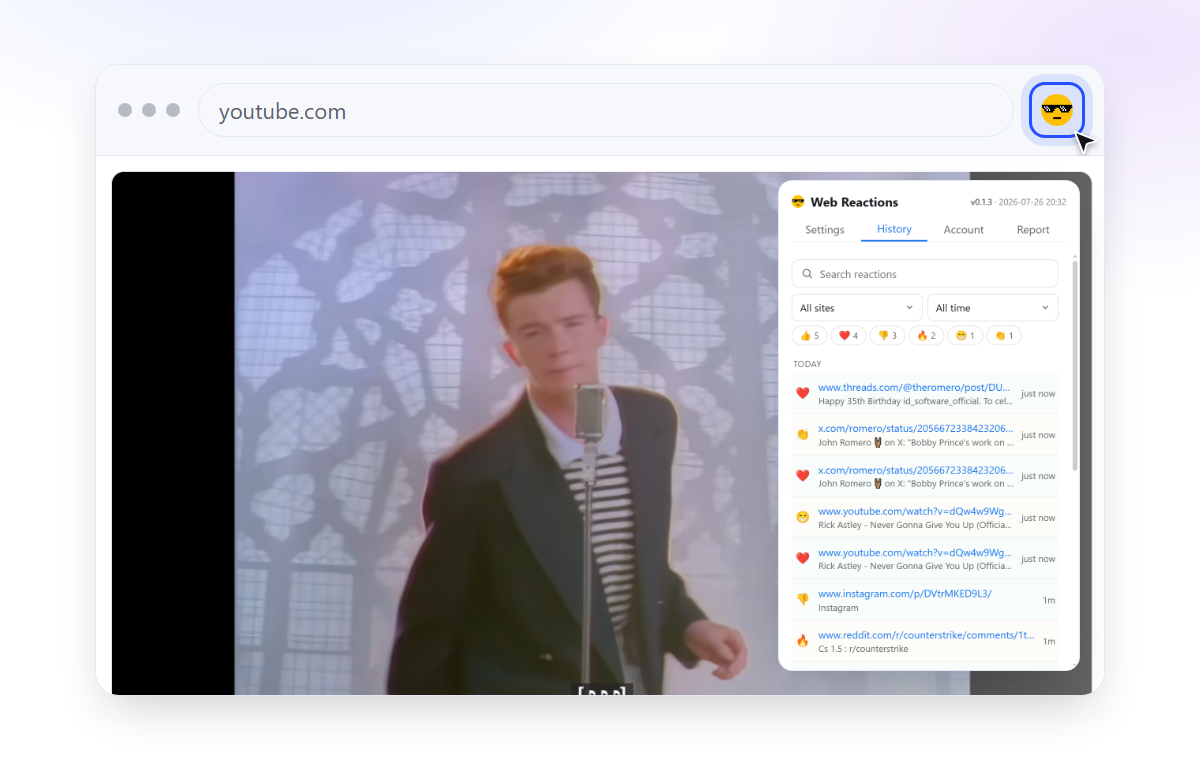Open the www.instagram.com/p/DVtrMKED9L3/ link
The height and width of the screenshot is (760, 1200).
click(905, 593)
